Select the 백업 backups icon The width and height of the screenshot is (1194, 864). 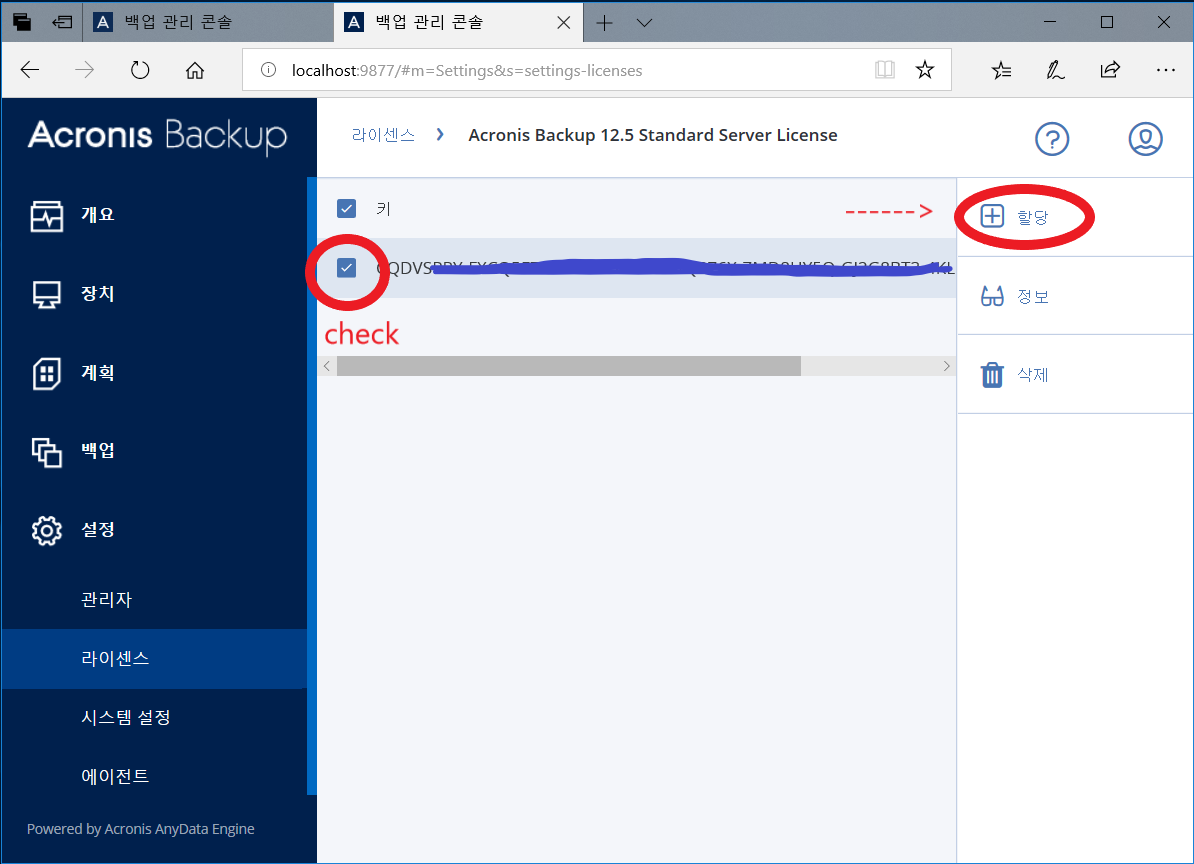[x=46, y=452]
